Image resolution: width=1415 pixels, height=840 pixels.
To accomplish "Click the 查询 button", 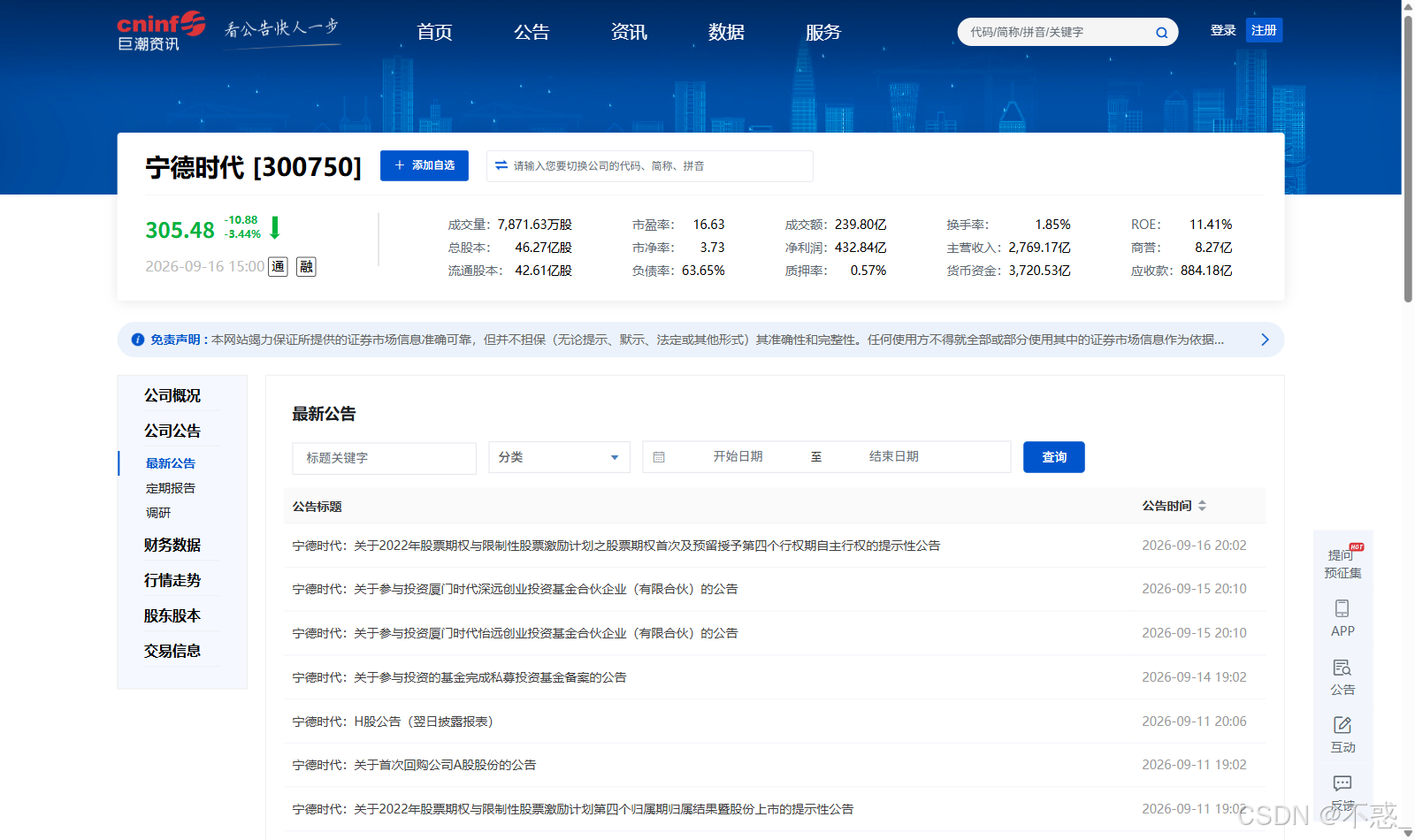I will pos(1053,457).
